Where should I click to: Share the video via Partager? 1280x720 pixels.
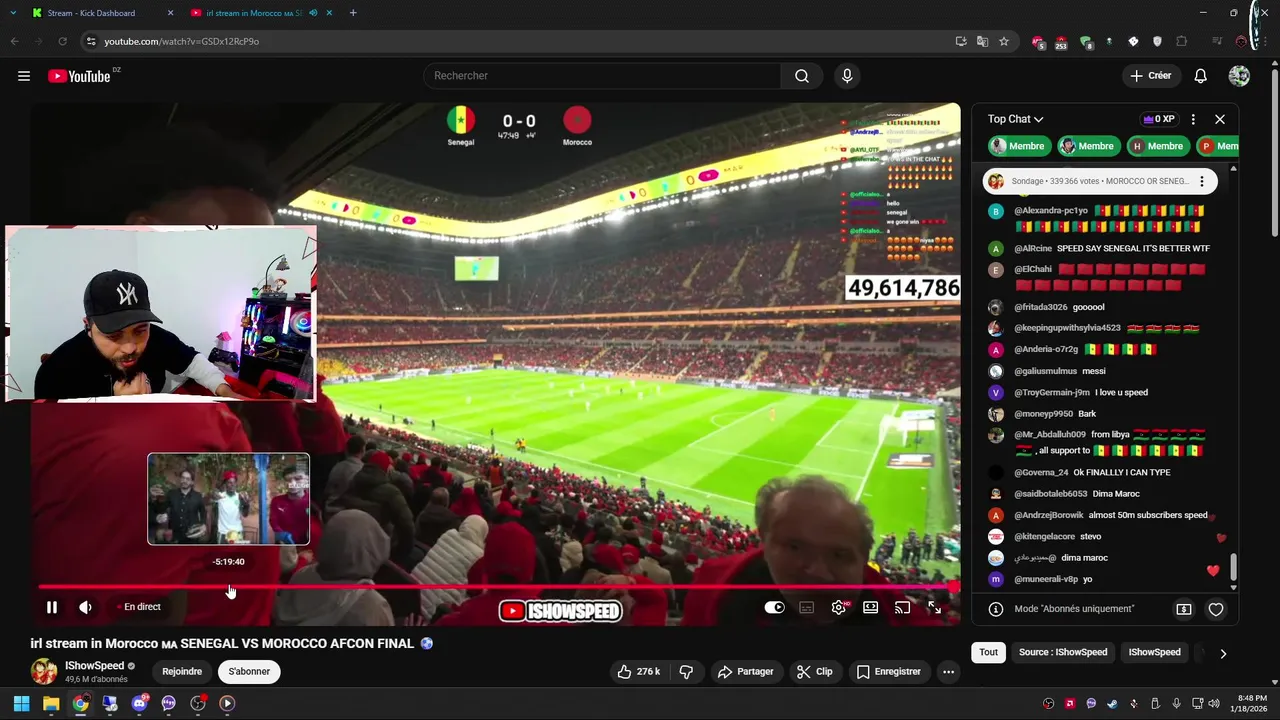pyautogui.click(x=746, y=672)
